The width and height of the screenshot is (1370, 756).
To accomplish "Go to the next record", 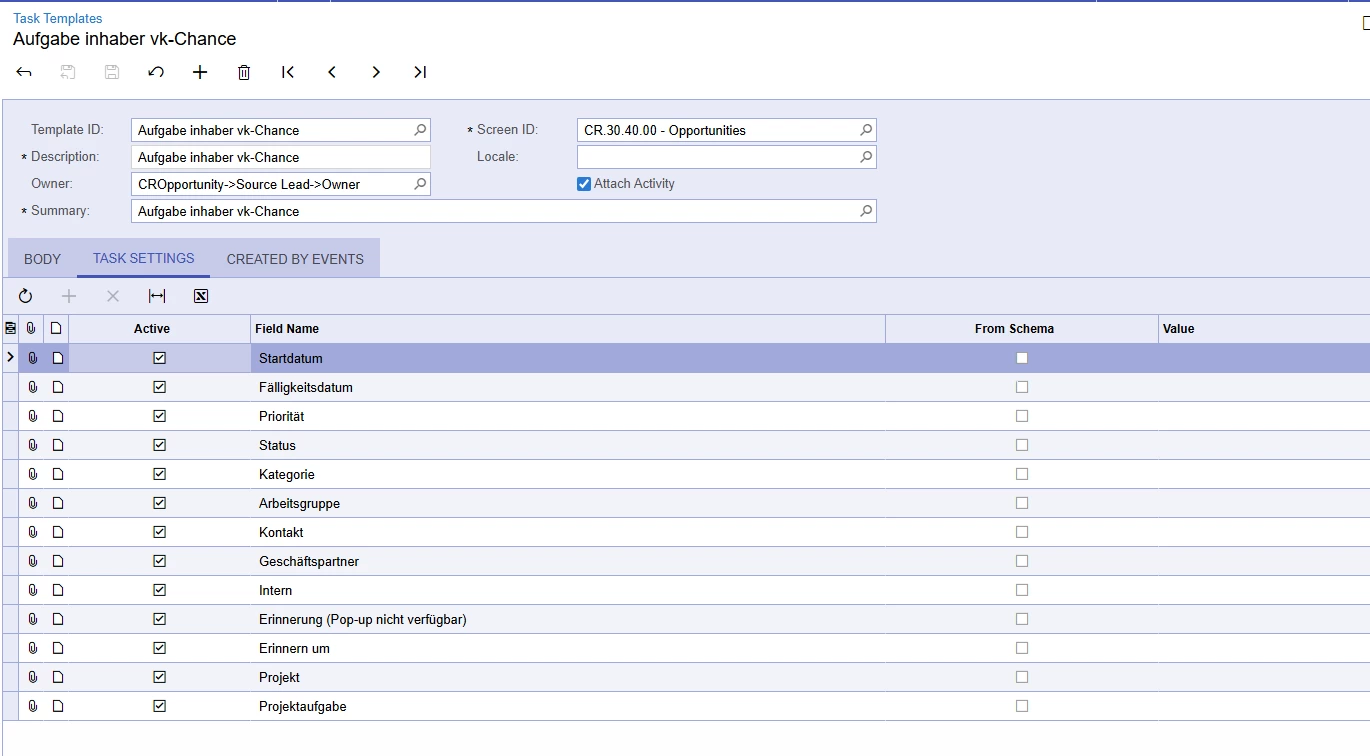I will [x=376, y=72].
